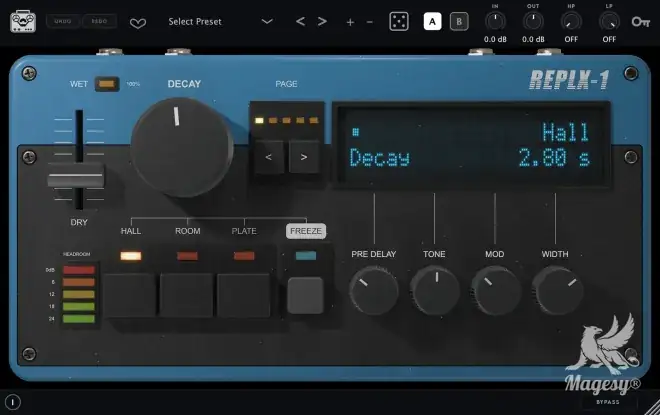660x415 pixels.
Task: Click the WET label
Action: coord(79,84)
